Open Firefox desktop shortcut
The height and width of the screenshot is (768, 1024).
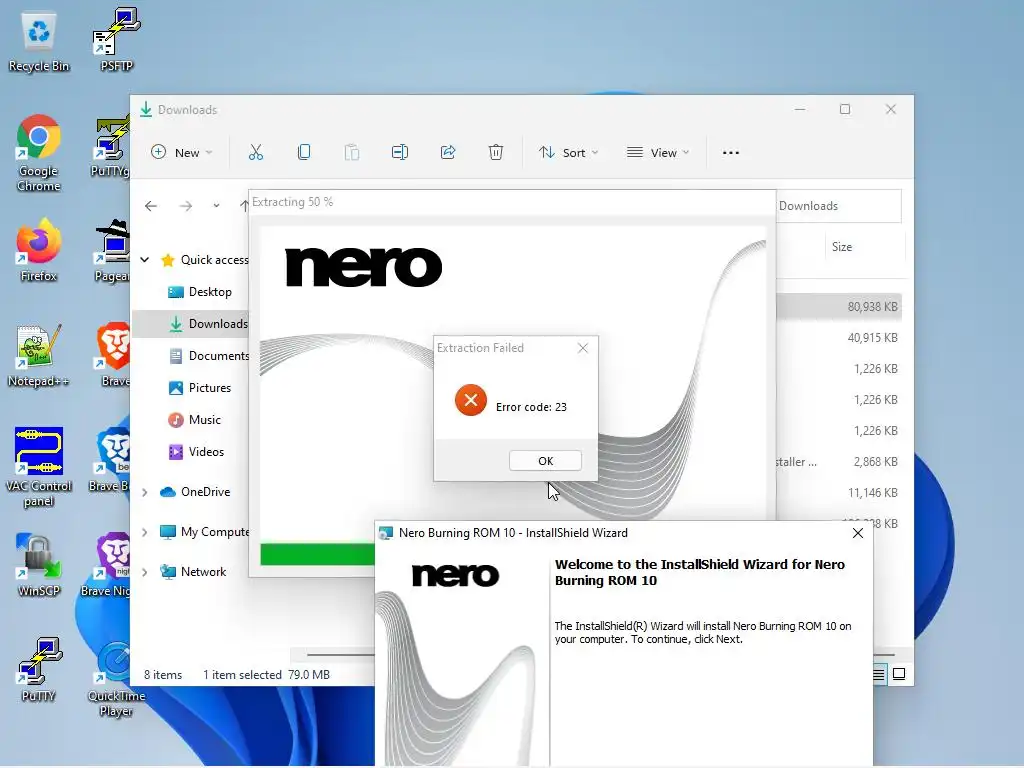tap(39, 251)
